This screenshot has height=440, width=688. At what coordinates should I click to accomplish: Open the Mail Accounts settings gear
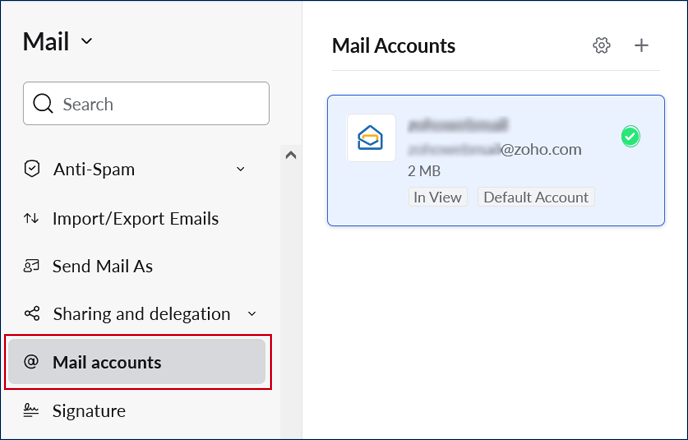click(x=601, y=45)
